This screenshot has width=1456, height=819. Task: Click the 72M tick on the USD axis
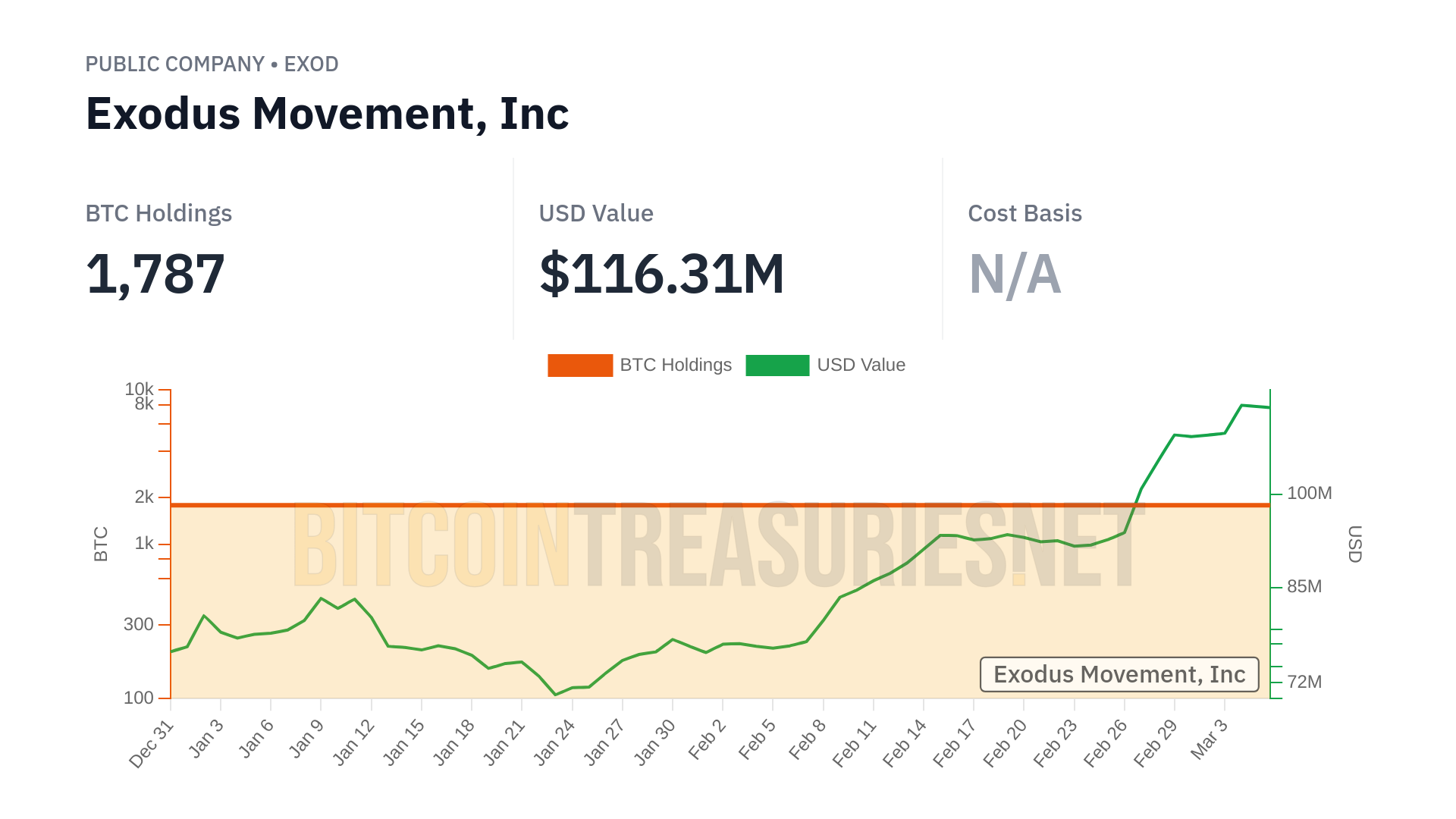[1304, 682]
